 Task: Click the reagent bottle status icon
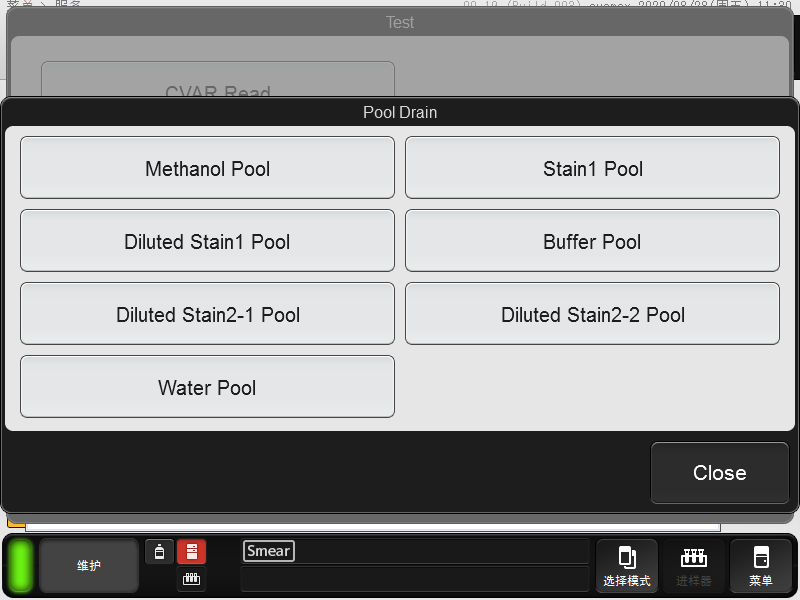tap(159, 551)
